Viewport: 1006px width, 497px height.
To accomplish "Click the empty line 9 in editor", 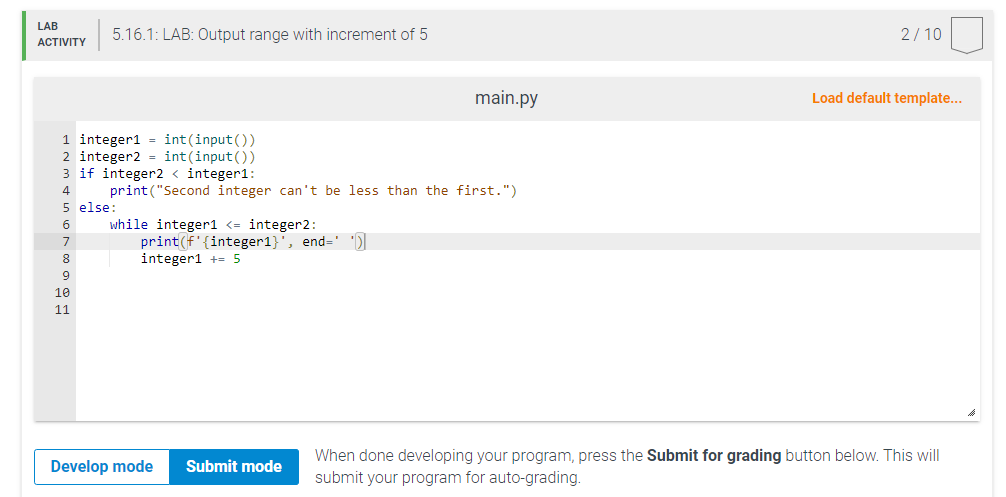I will pos(527,276).
